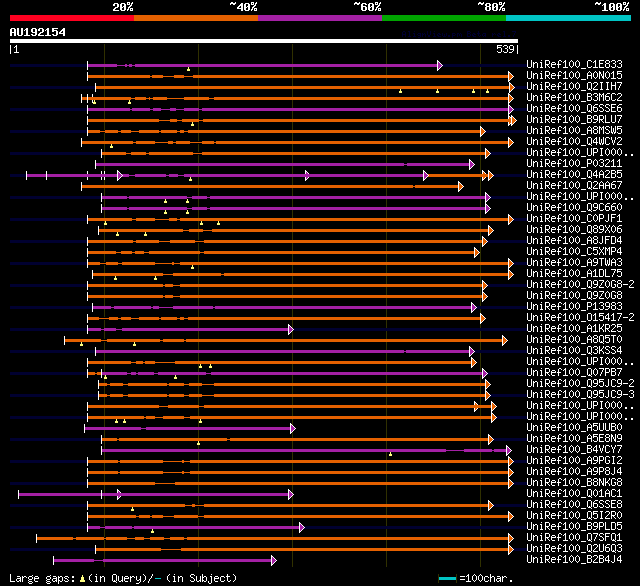The image size is (640, 586).
Task: Click the purple alignment bar of UniRef100_B2B4J4
Action: (164, 561)
